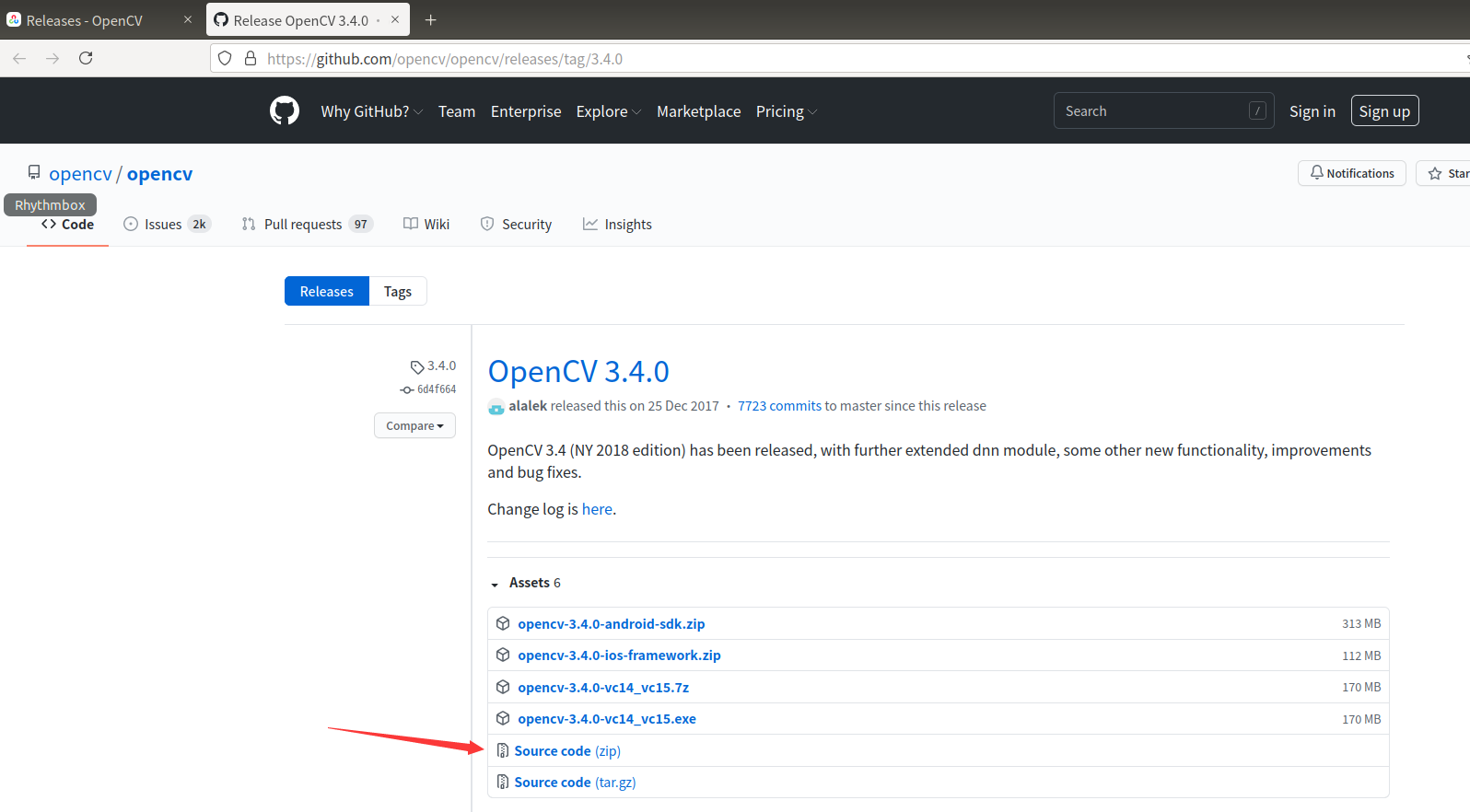The height and width of the screenshot is (812, 1470).
Task: Open the Compare dropdown button
Action: 414,425
